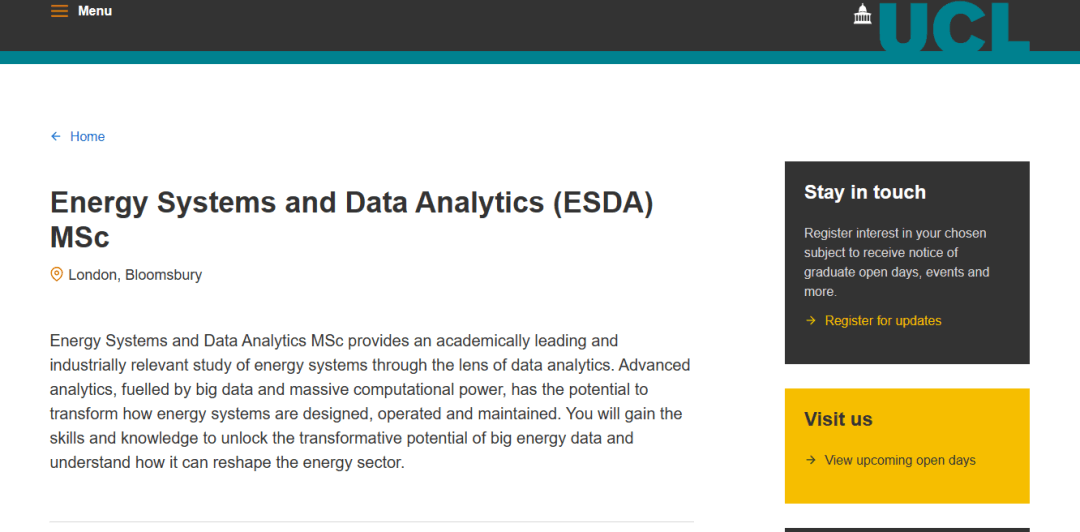Click the Visit us heading
The width and height of the screenshot is (1080, 532).
coord(838,419)
